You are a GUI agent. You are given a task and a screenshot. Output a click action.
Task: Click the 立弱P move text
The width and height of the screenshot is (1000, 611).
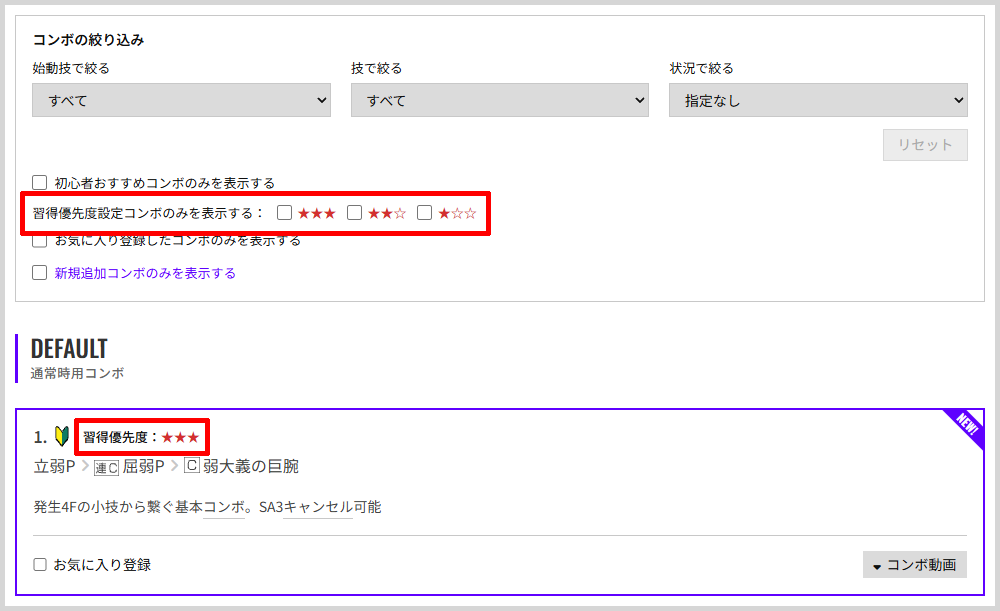pos(55,467)
